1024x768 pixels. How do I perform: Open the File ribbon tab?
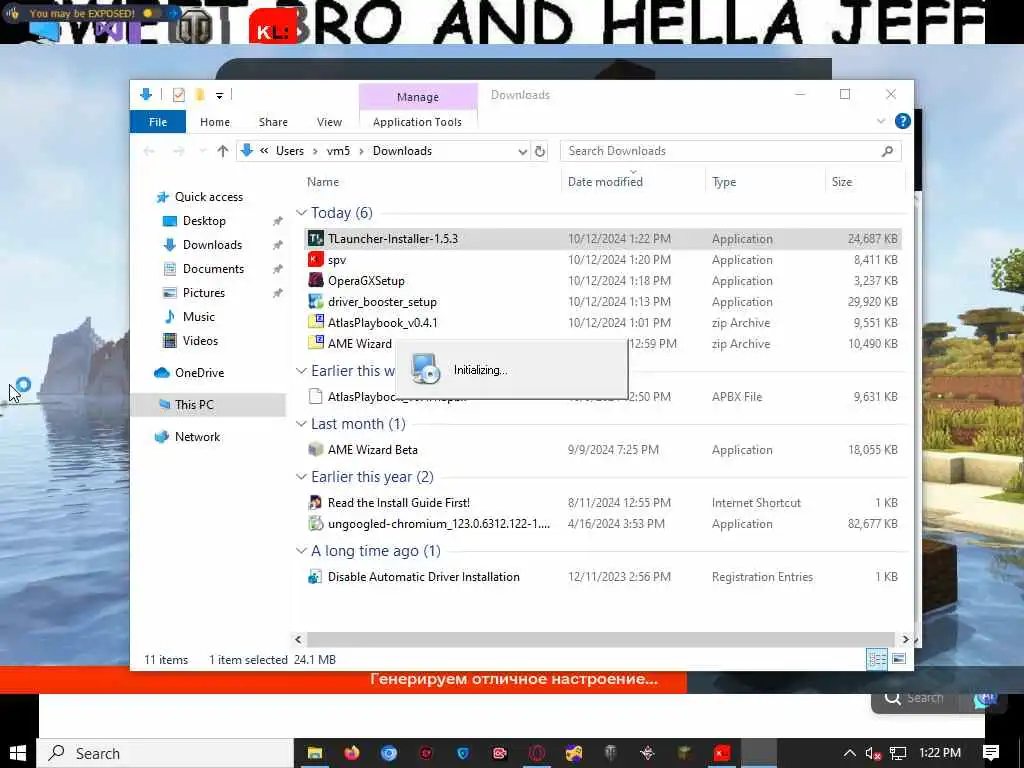[157, 122]
